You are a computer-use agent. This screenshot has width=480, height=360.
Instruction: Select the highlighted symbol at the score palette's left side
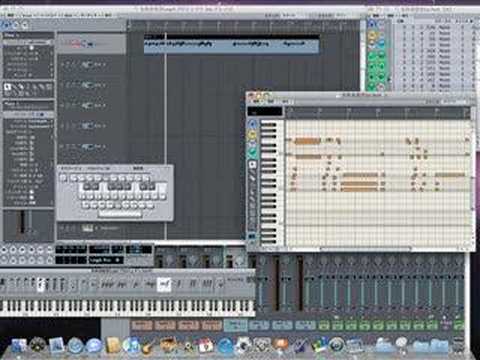(x=41, y=285)
